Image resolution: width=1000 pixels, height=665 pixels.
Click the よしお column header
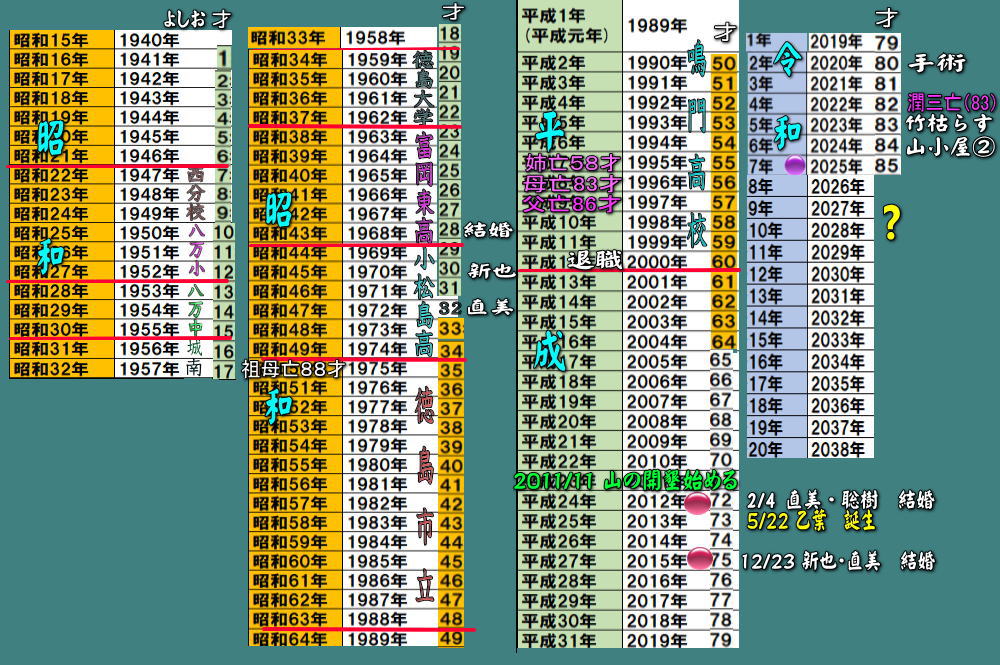pos(184,19)
